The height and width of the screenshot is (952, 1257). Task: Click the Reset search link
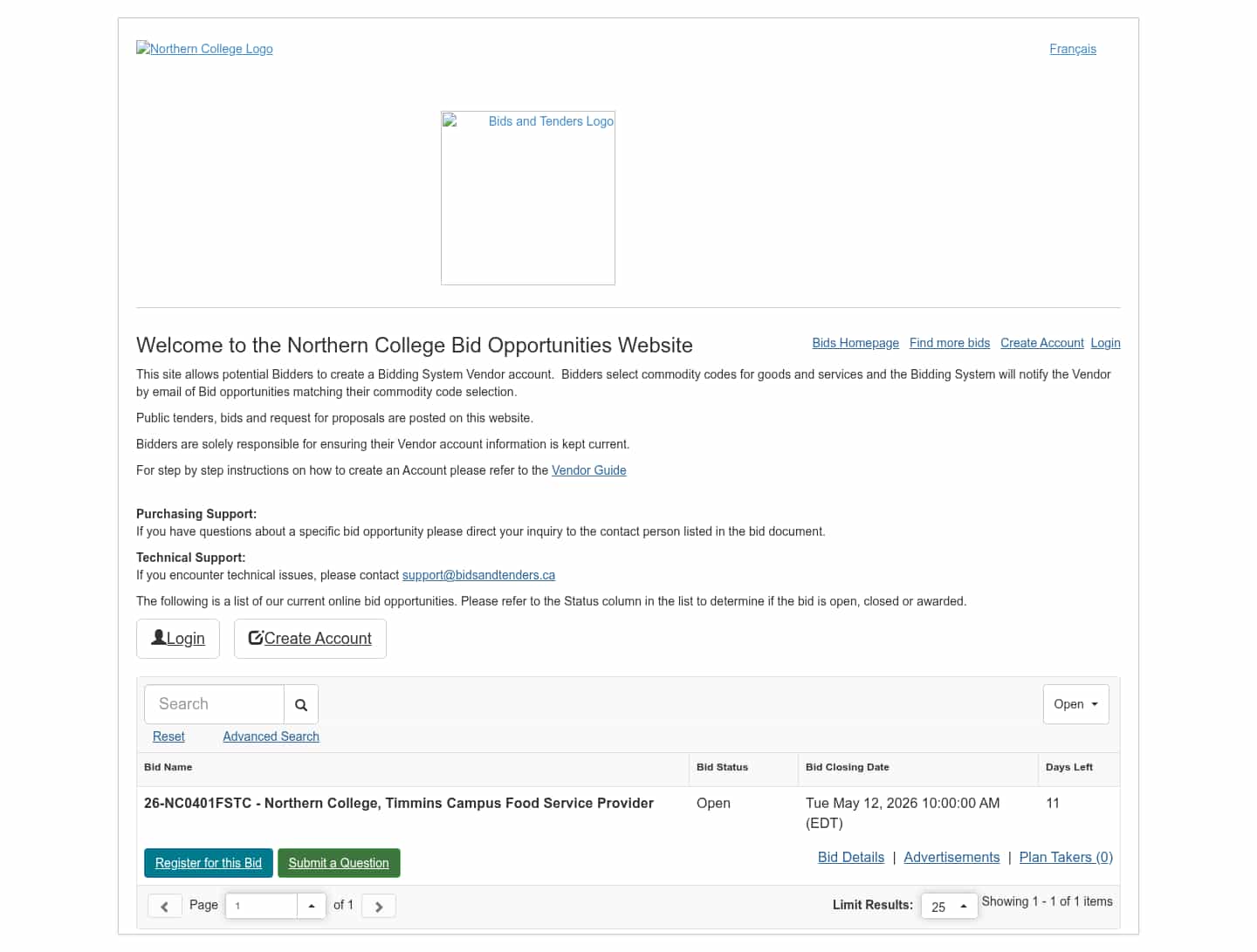pos(168,736)
